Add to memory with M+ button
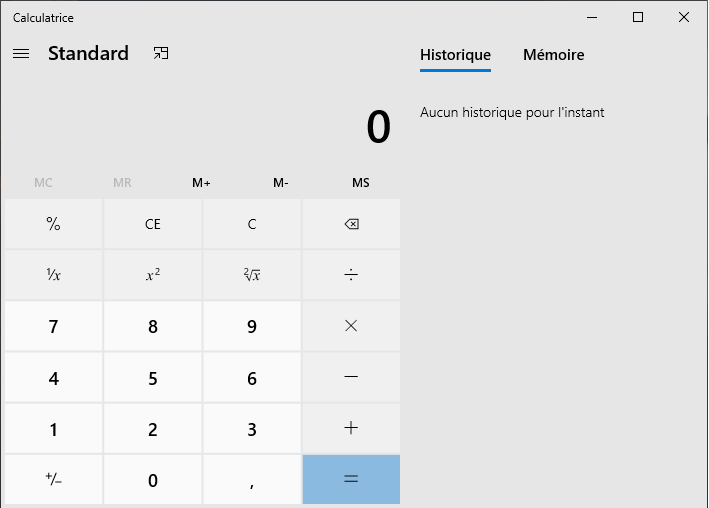The width and height of the screenshot is (709, 508). click(201, 183)
